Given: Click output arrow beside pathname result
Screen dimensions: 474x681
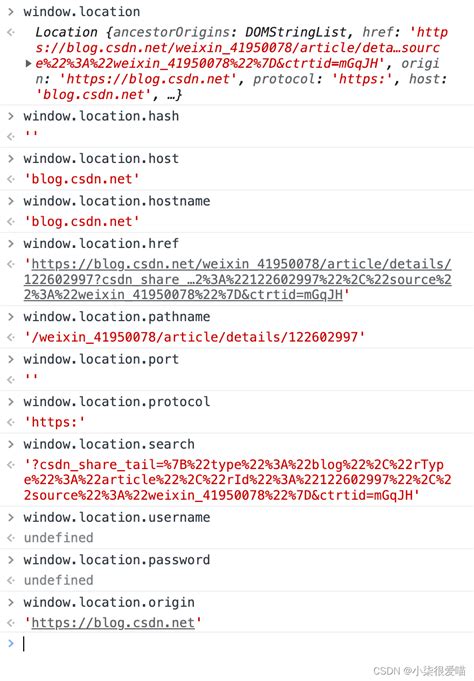Looking at the screenshot, I should click(x=11, y=337).
